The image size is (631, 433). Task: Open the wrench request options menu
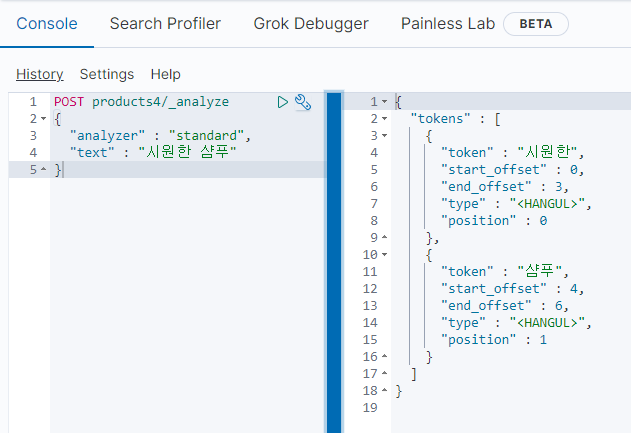[303, 102]
